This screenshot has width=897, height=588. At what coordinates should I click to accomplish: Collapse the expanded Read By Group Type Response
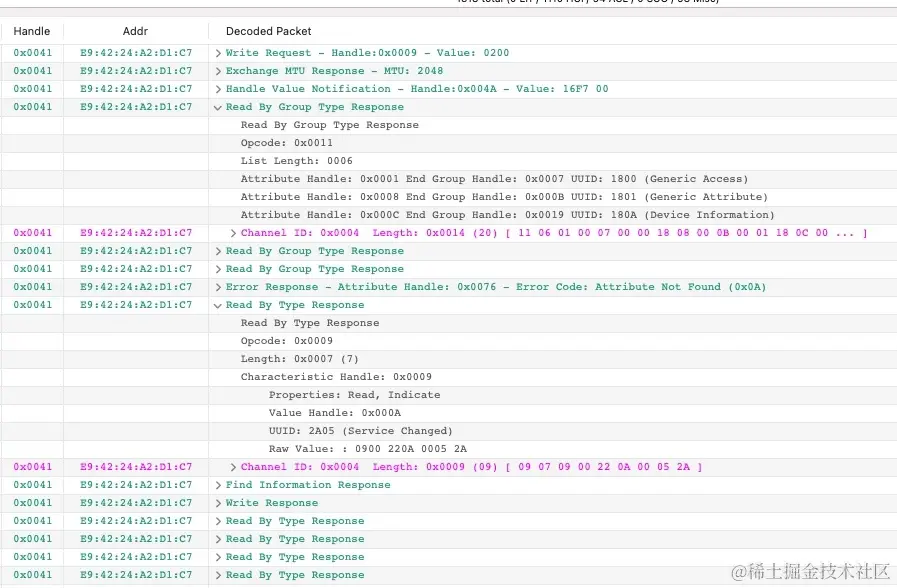217,108
